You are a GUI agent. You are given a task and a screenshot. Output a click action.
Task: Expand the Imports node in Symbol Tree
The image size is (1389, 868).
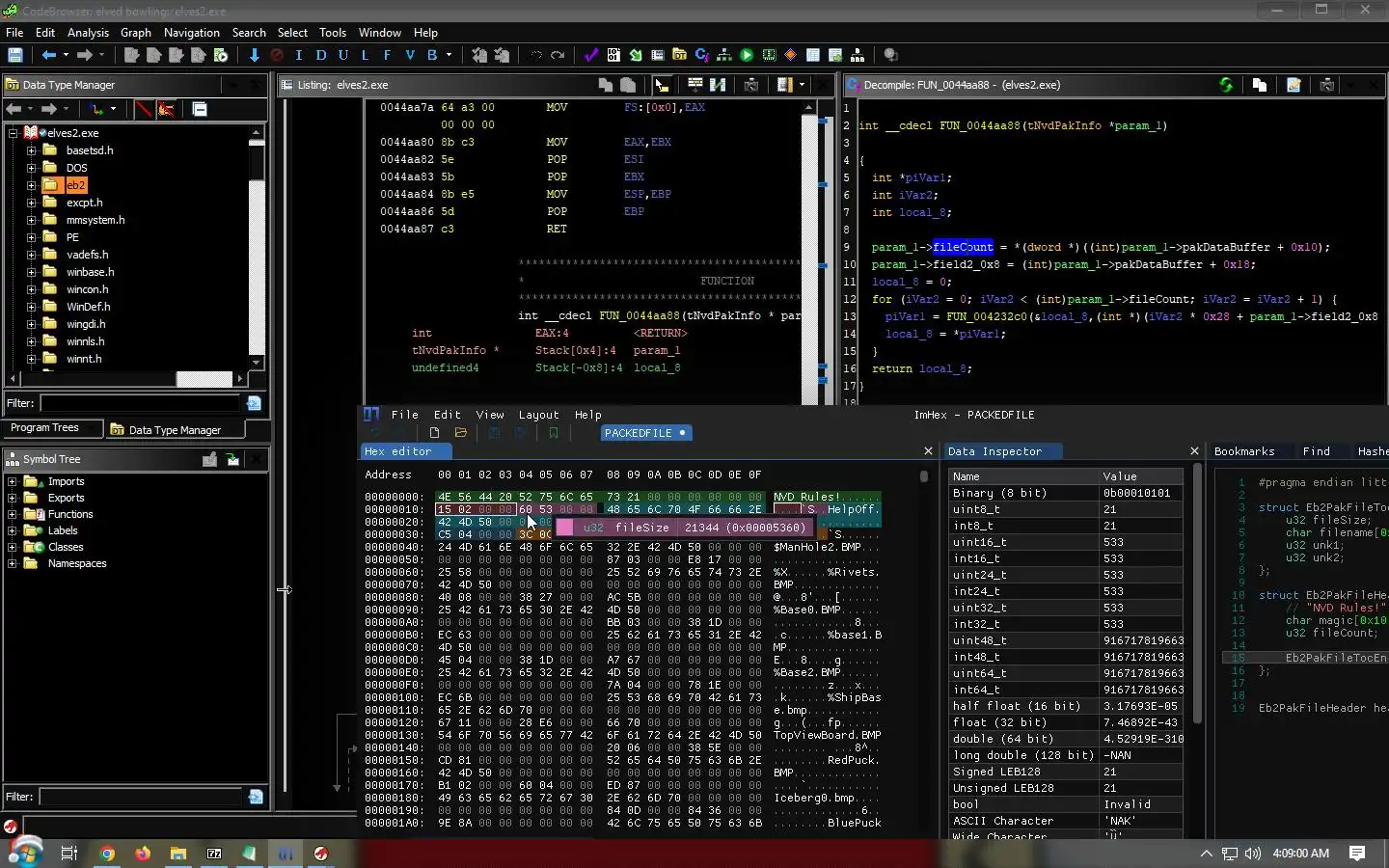point(13,481)
